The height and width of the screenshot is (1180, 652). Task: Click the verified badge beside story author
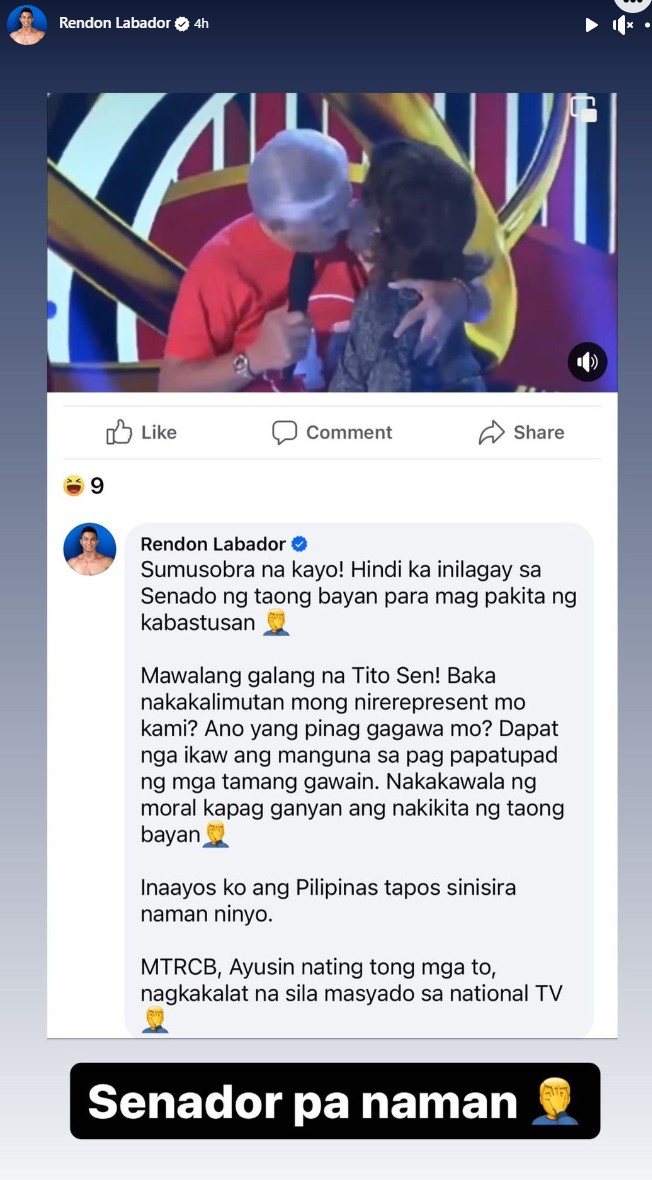pos(181,23)
